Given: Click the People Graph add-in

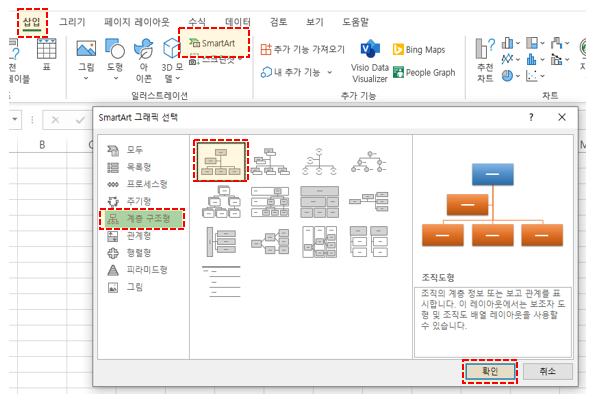Looking at the screenshot, I should click(x=424, y=72).
